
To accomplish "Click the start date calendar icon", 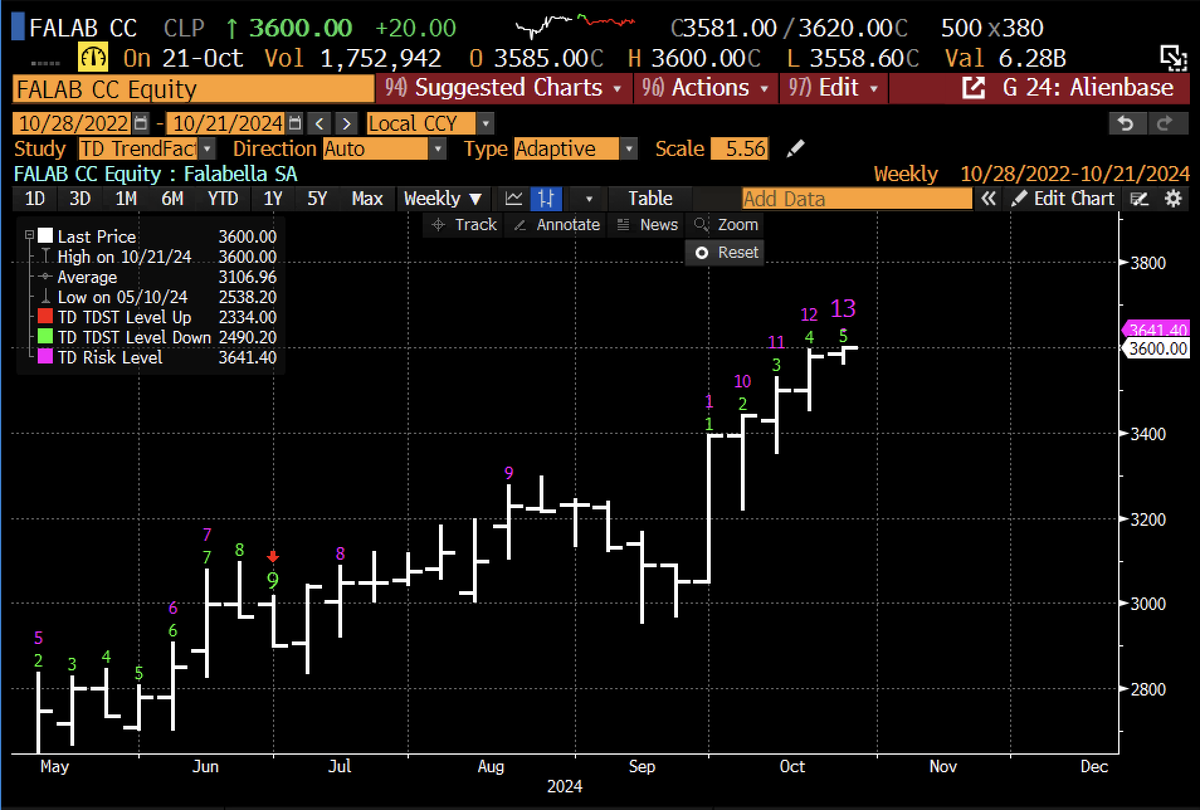I will coord(140,124).
